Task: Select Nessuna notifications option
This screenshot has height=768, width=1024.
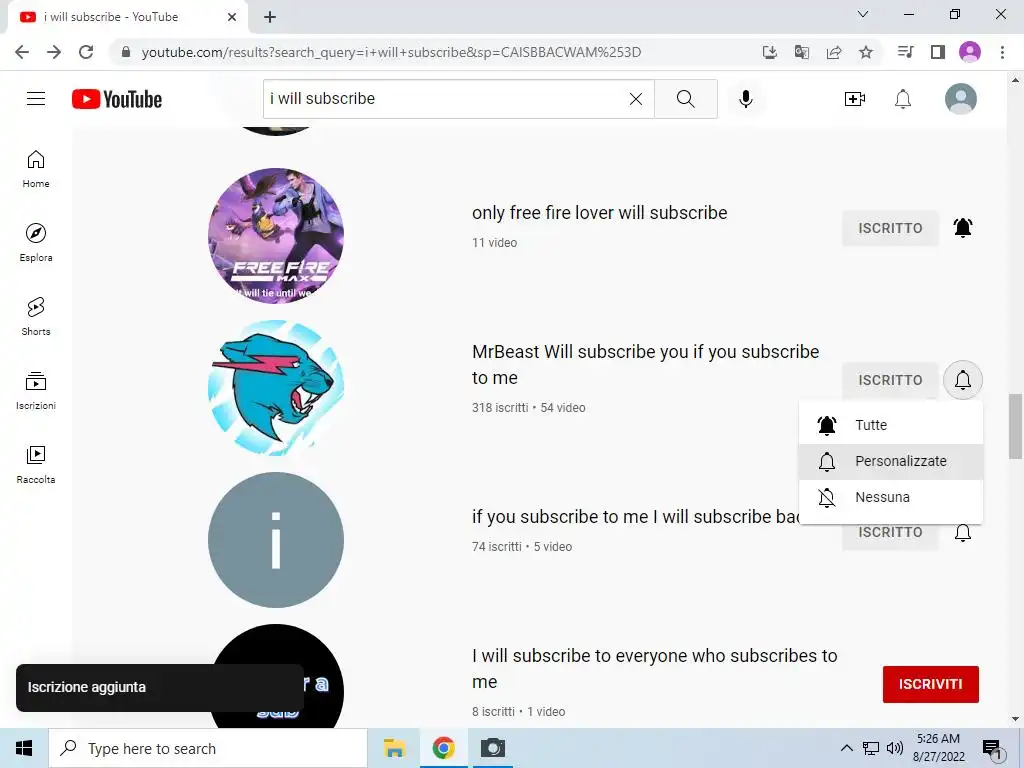Action: click(891, 497)
